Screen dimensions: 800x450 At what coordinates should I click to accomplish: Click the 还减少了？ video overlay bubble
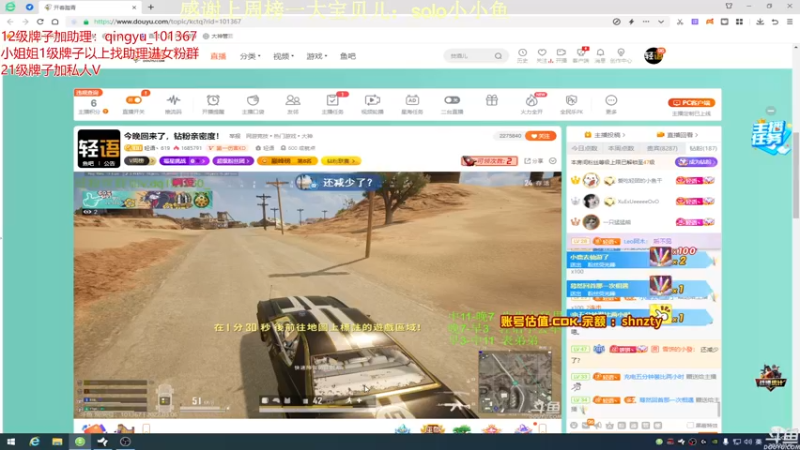[338, 182]
